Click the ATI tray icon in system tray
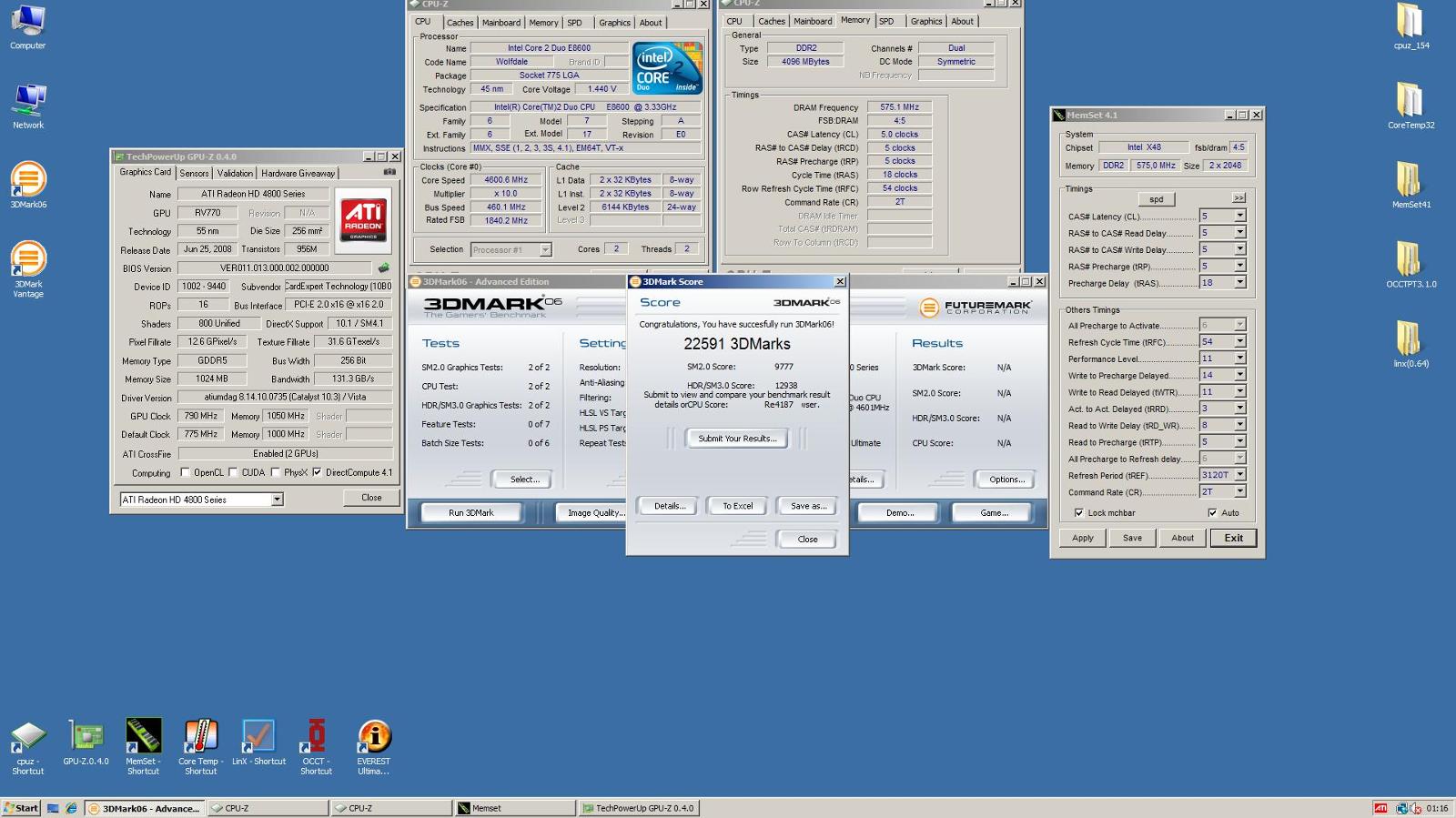Image resolution: width=1456 pixels, height=818 pixels. (x=1380, y=808)
